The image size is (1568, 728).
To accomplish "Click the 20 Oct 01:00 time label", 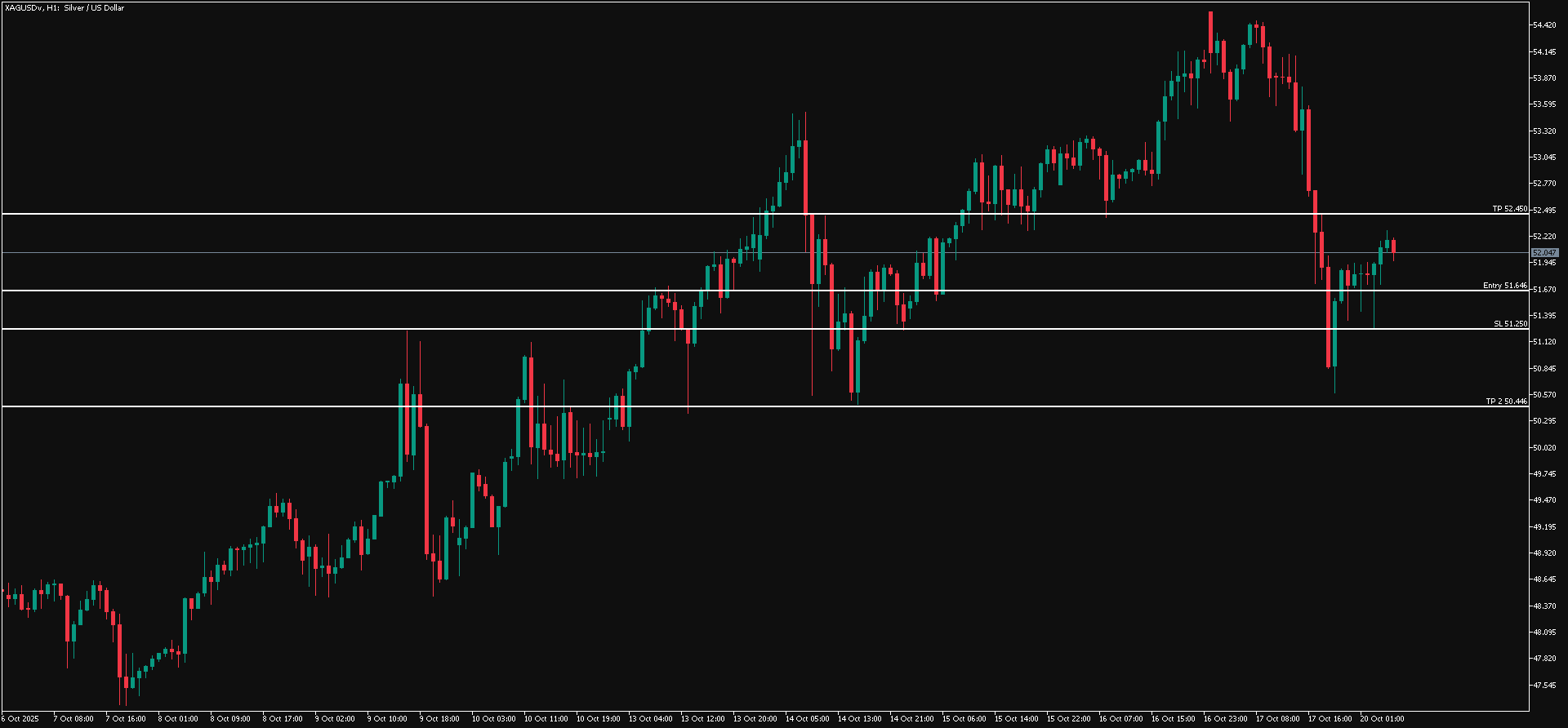I will (1382, 719).
